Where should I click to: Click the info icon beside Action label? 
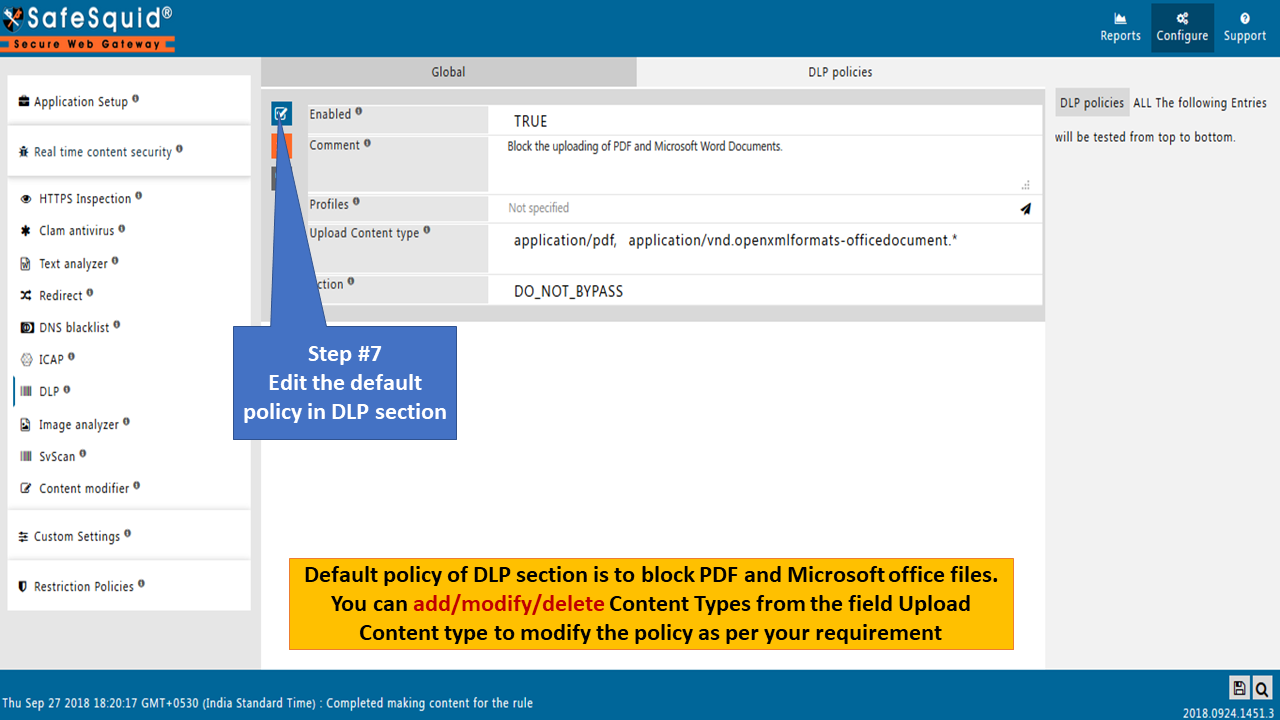351,282
